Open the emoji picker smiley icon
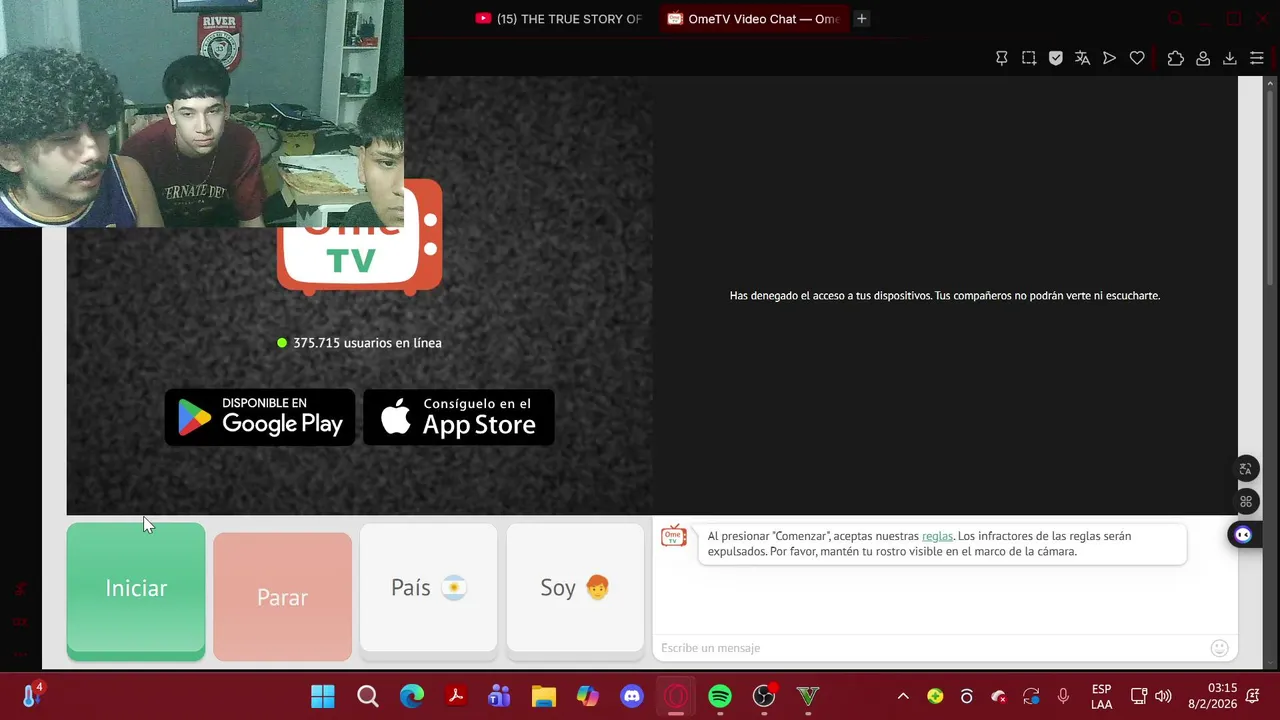 pyautogui.click(x=1219, y=648)
